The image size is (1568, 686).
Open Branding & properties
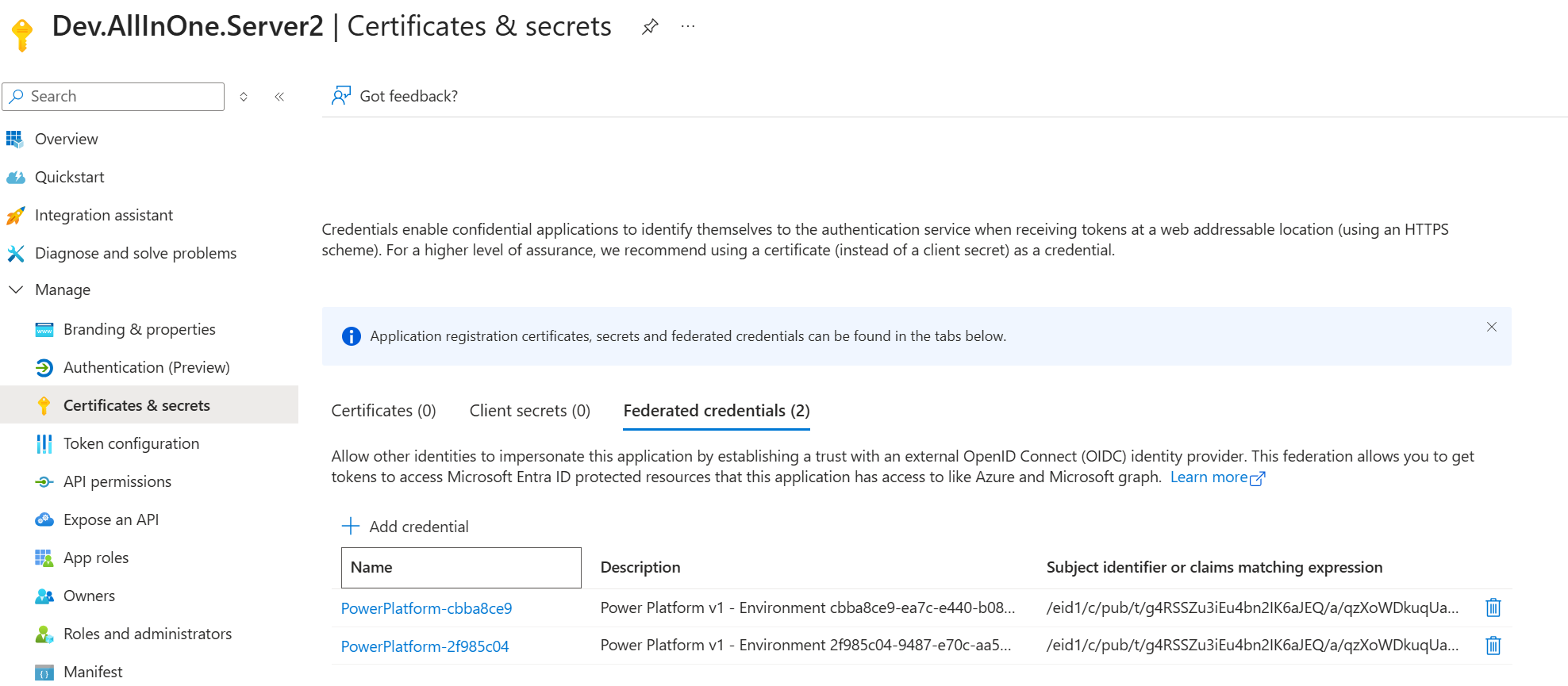pyautogui.click(x=140, y=329)
